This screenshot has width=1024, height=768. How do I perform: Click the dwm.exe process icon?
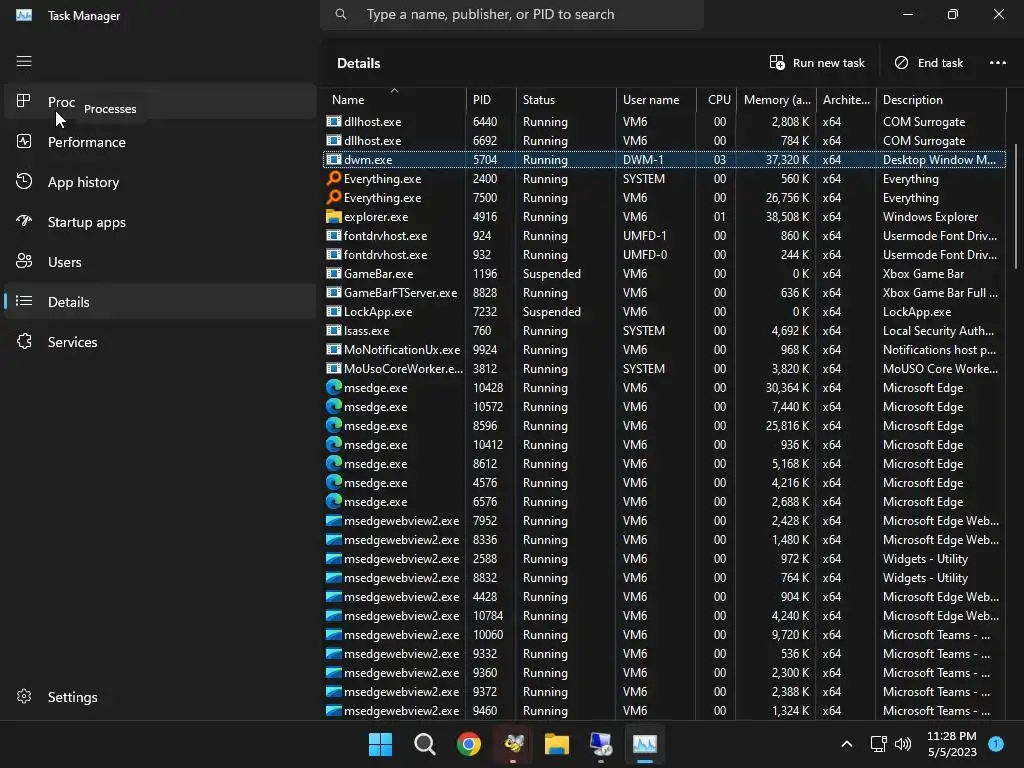click(x=334, y=159)
